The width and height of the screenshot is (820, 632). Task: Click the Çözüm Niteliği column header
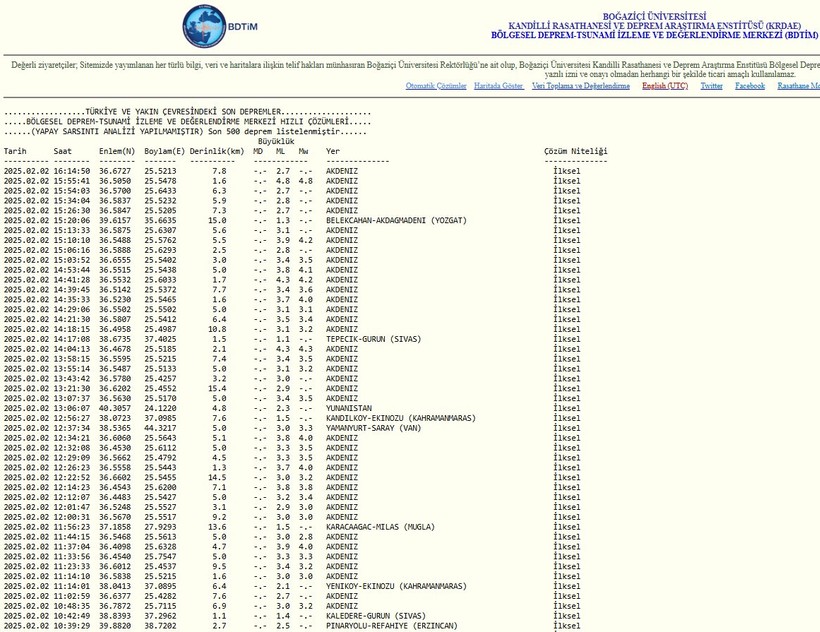[575, 151]
